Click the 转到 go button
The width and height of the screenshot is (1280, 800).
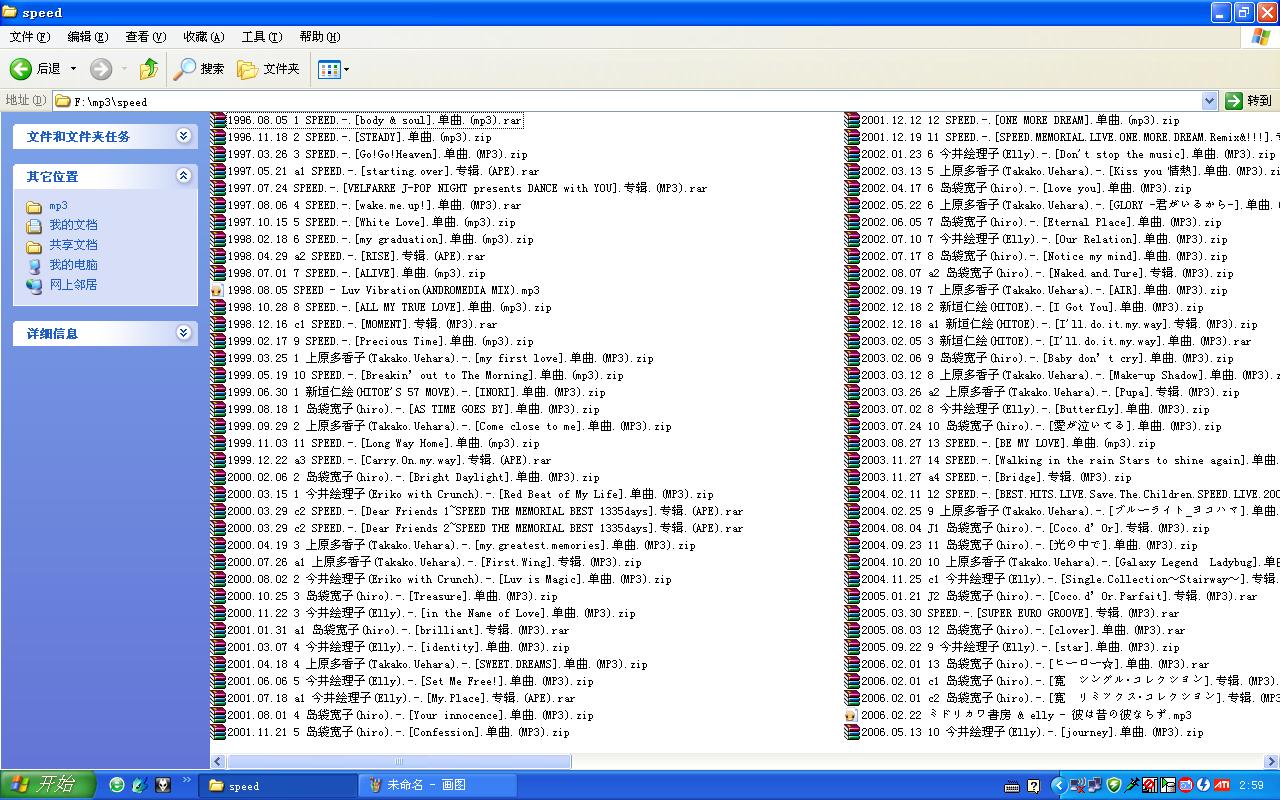1249,101
